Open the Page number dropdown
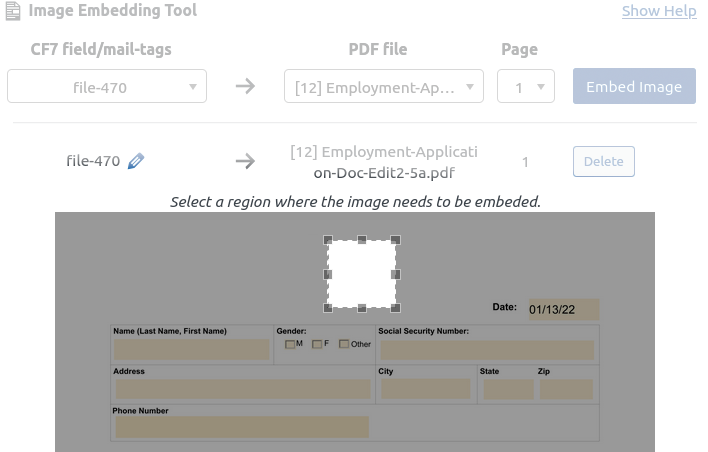 point(526,87)
